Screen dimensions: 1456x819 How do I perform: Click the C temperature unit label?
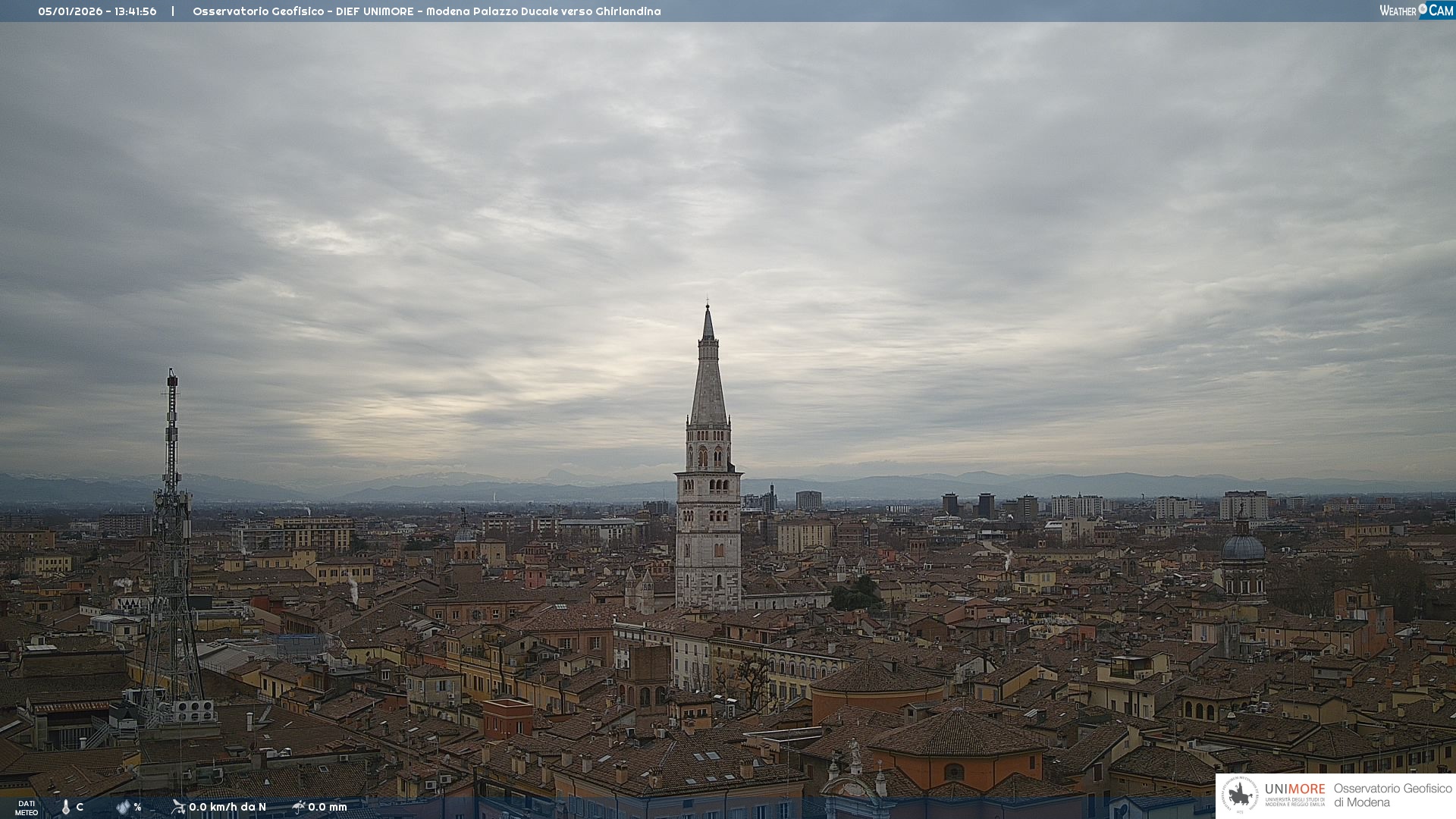(x=80, y=807)
